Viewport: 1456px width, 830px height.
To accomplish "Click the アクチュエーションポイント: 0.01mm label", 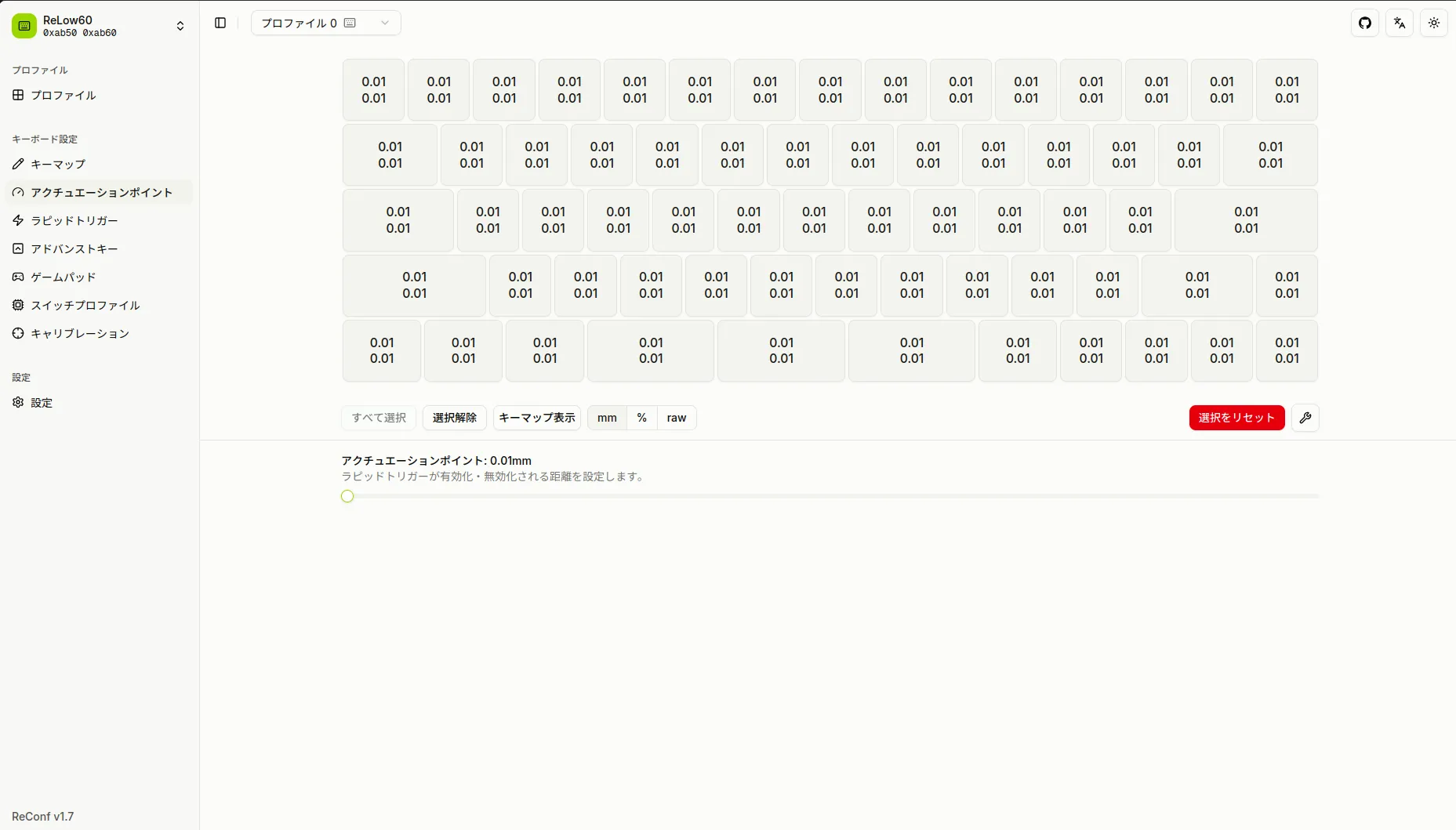I will (x=436, y=461).
